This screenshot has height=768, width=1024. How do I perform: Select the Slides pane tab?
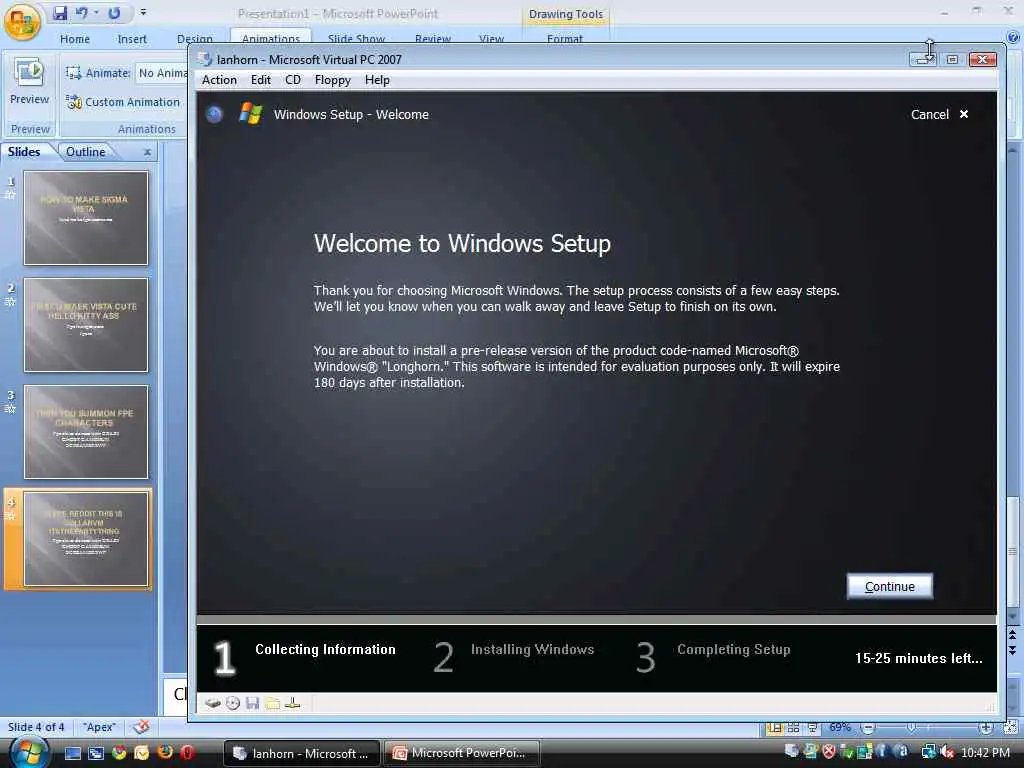click(24, 152)
